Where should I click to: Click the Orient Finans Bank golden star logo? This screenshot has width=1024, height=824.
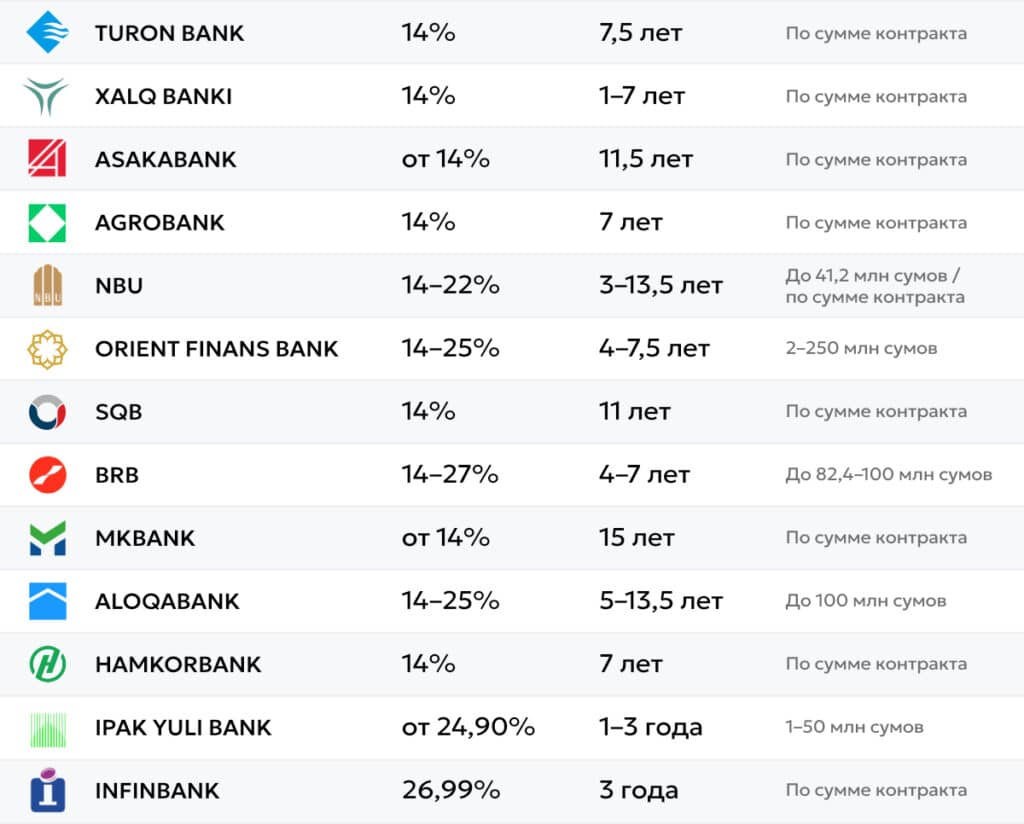(x=47, y=349)
